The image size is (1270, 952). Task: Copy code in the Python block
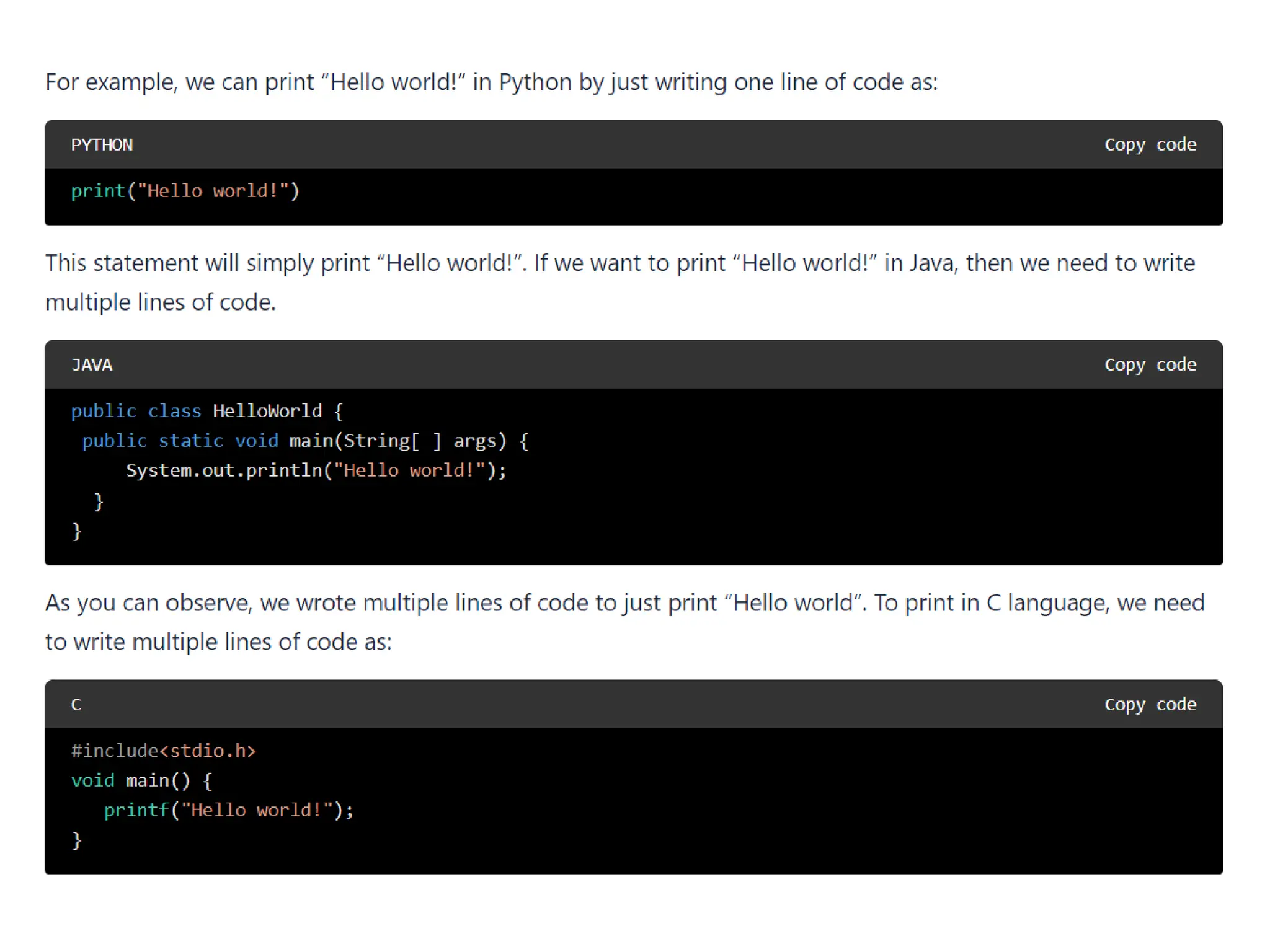pos(1150,144)
